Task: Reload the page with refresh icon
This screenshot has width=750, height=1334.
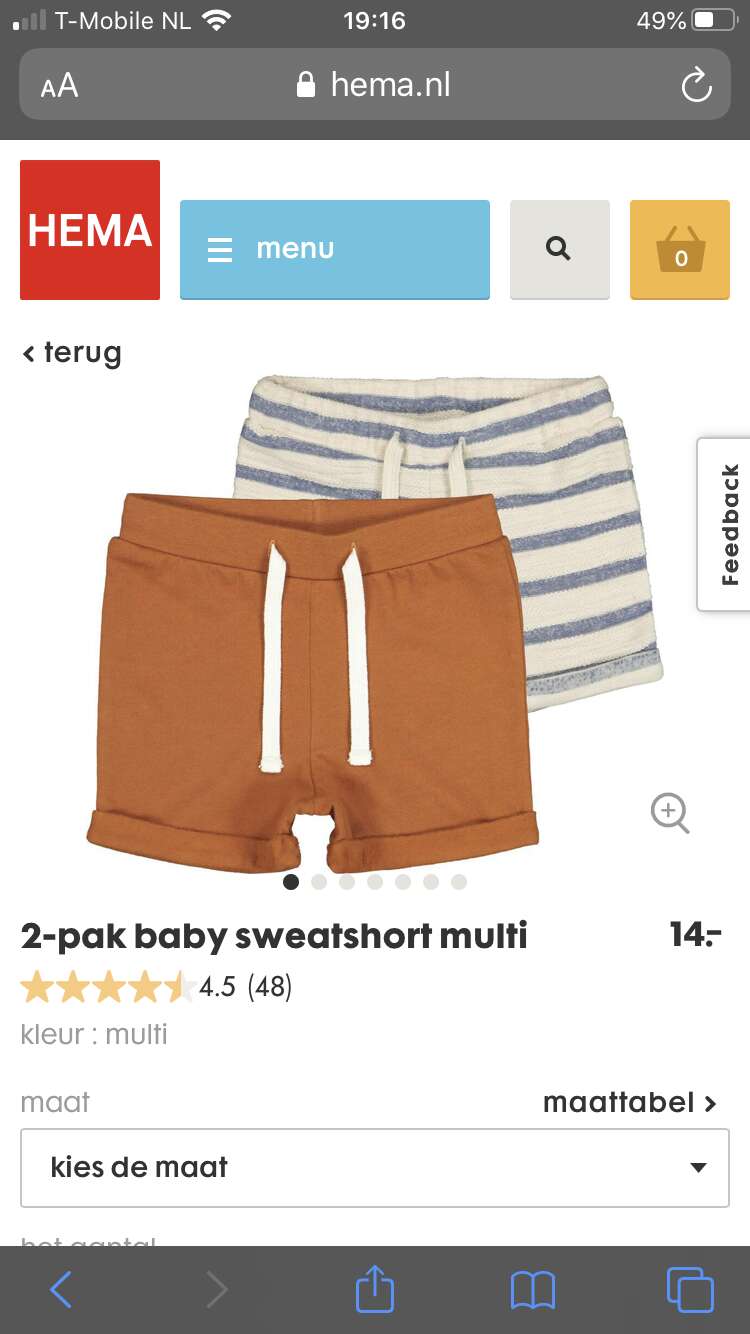Action: pos(696,85)
